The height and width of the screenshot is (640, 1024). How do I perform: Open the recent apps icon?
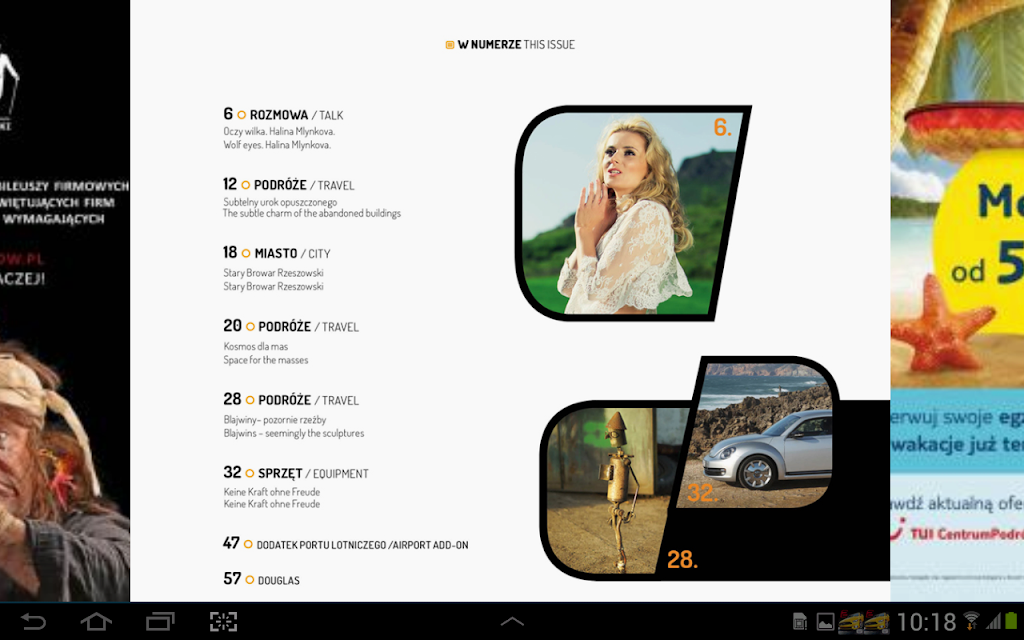click(160, 621)
